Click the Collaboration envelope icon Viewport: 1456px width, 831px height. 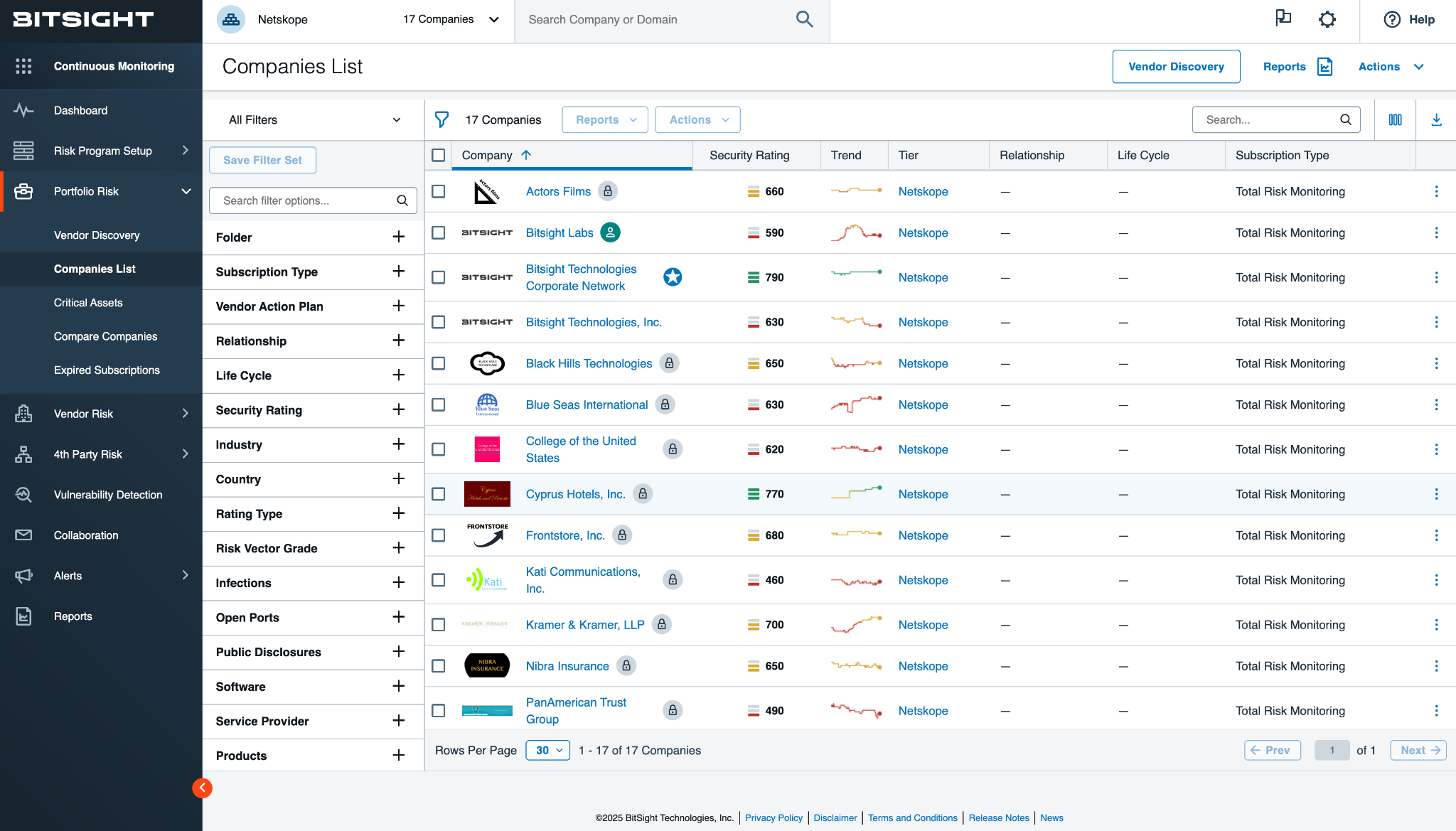tap(23, 535)
